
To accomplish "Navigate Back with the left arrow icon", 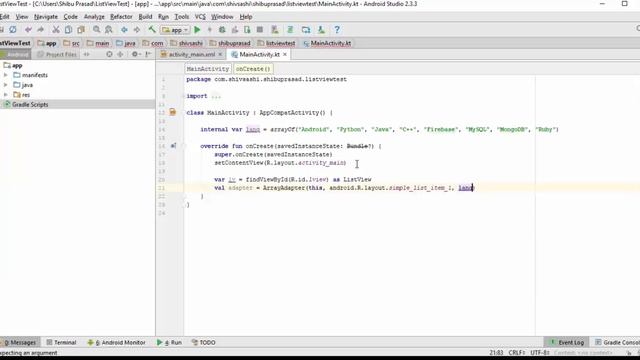I will (x=124, y=30).
